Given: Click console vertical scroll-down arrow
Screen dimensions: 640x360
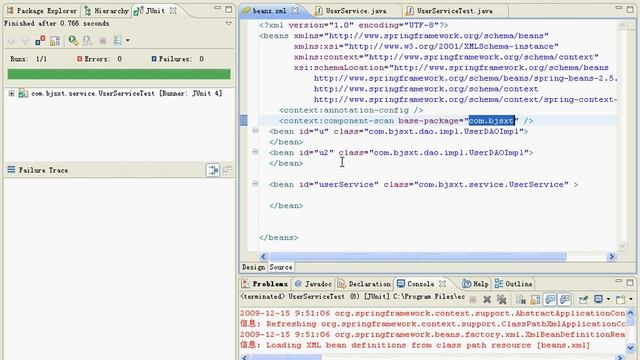Looking at the screenshot, I should 631,348.
